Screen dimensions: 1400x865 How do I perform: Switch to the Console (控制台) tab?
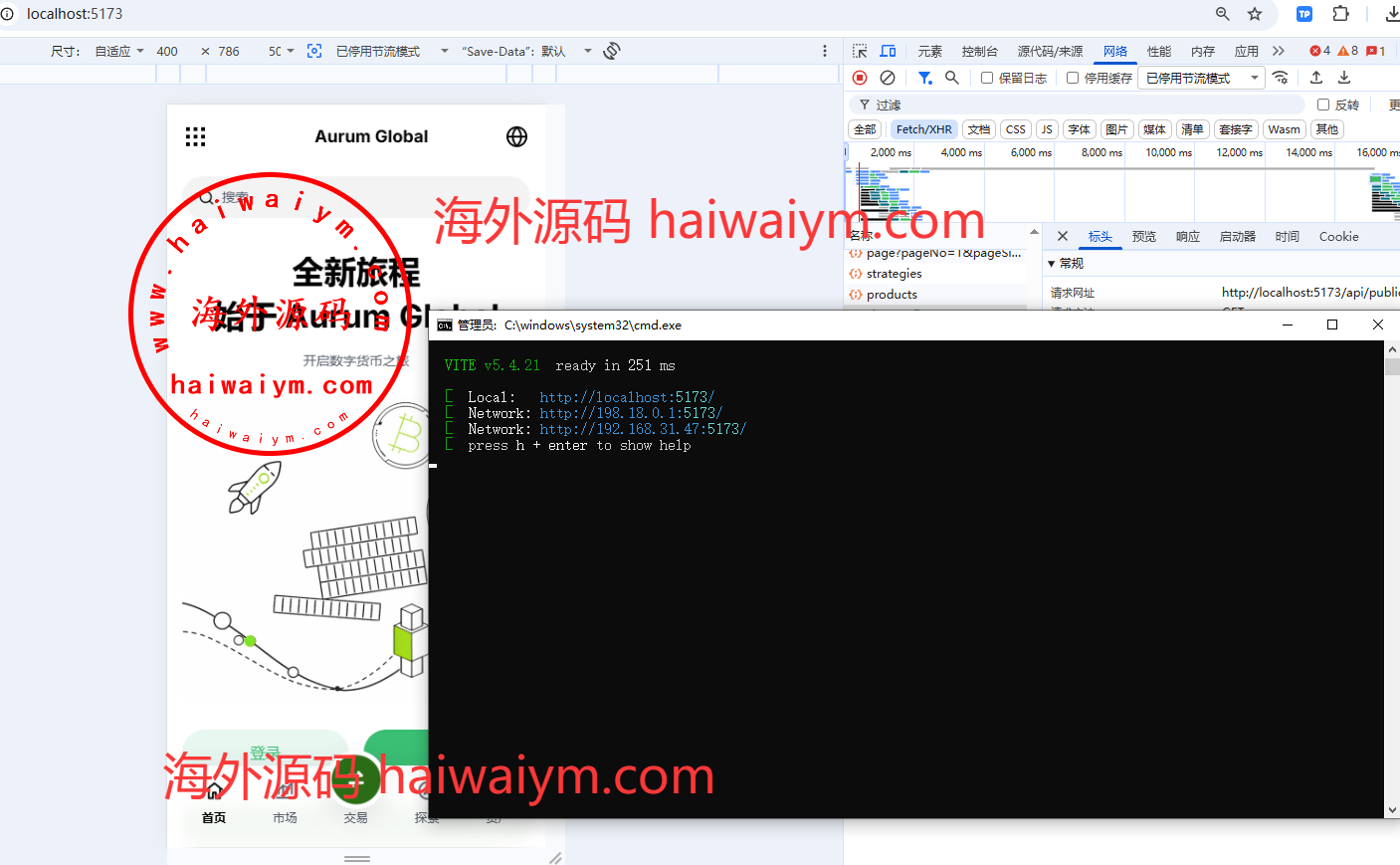pyautogui.click(x=980, y=51)
